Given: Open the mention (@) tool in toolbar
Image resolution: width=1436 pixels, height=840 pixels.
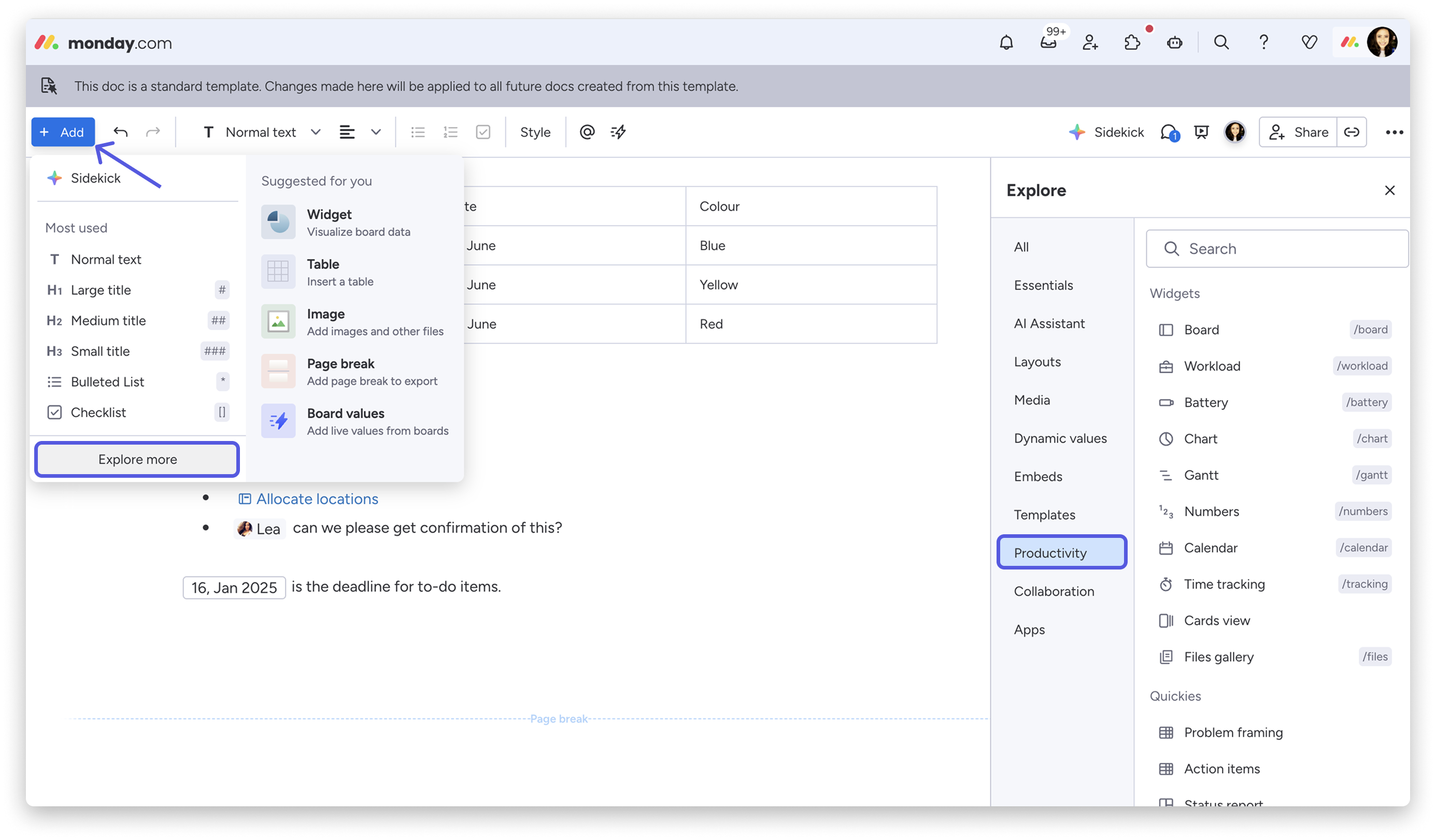Looking at the screenshot, I should 587,132.
